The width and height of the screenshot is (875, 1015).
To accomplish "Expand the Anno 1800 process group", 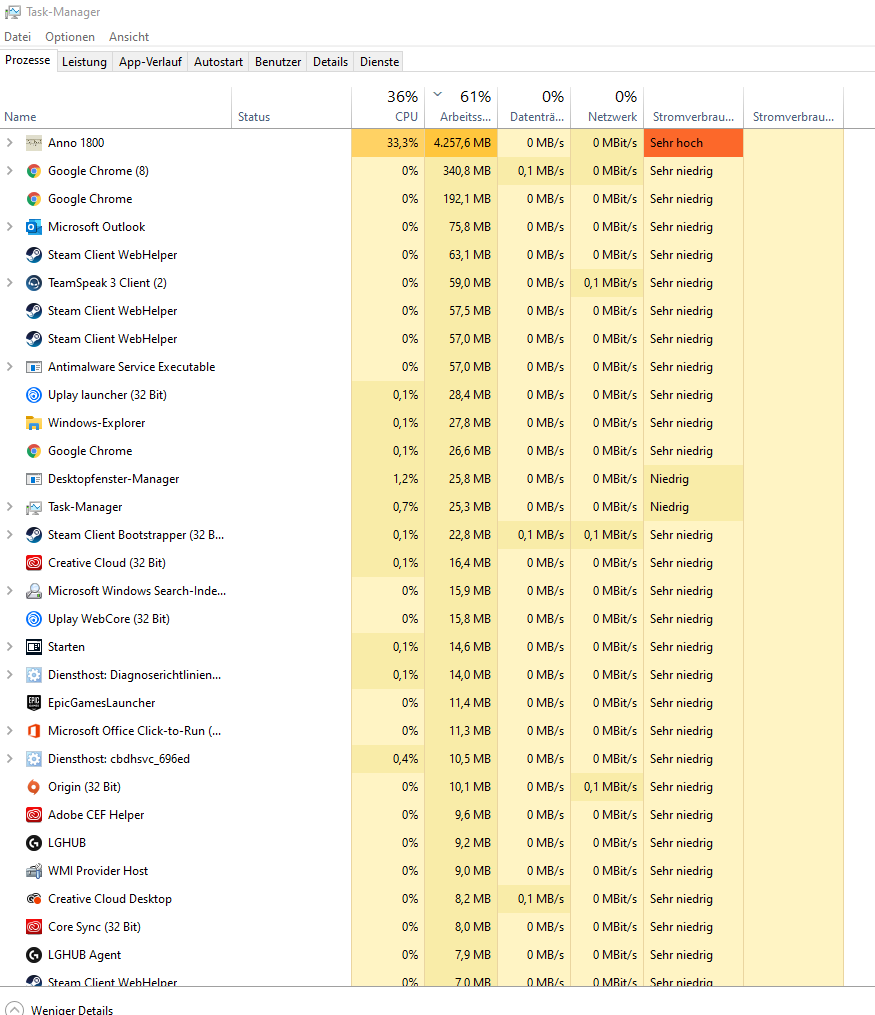I will click(x=9, y=142).
